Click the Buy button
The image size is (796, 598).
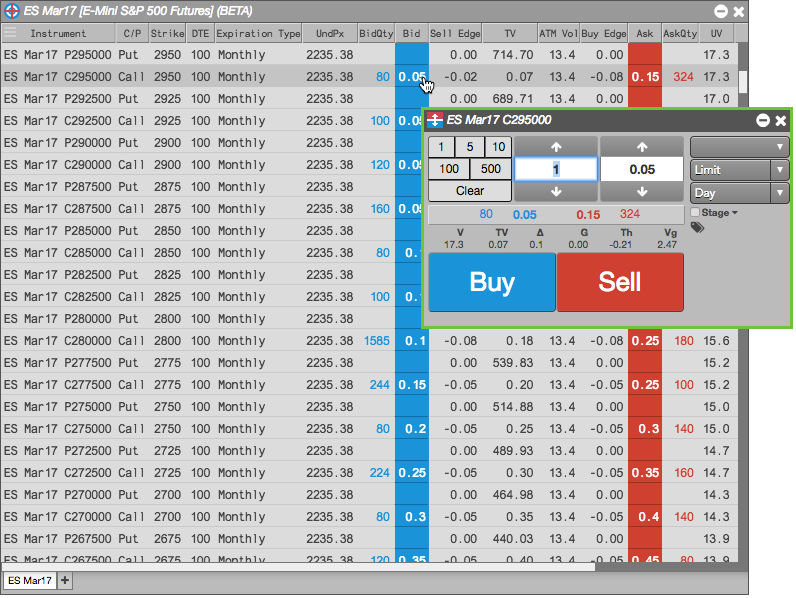click(x=492, y=282)
